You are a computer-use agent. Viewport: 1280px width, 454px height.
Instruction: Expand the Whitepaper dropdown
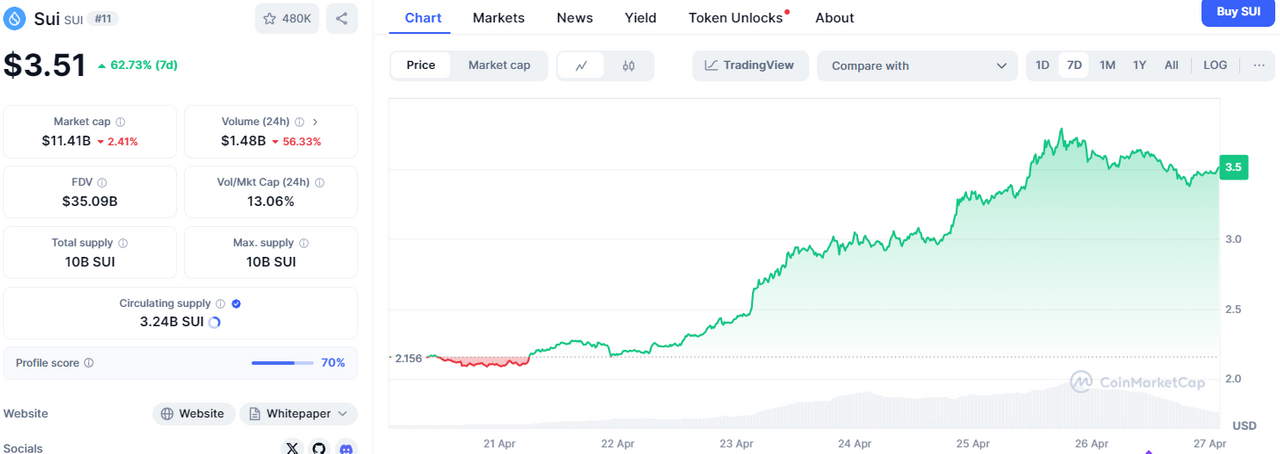298,413
